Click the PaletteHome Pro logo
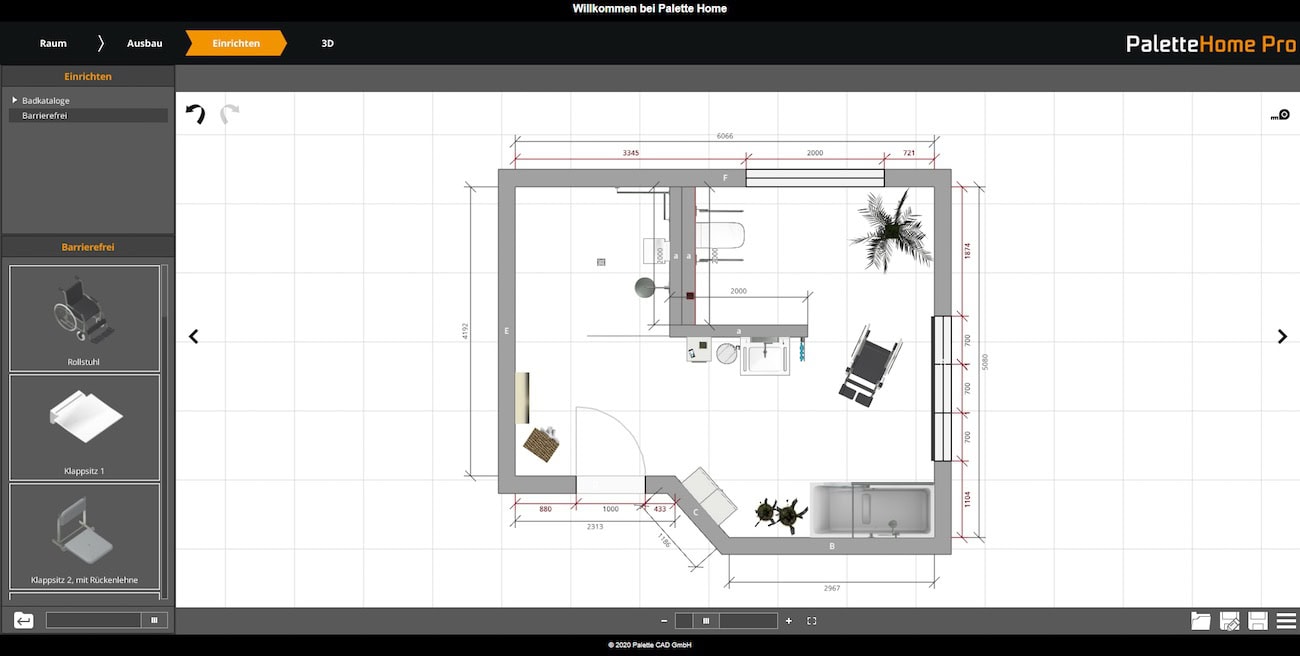This screenshot has width=1300, height=656. click(1210, 44)
